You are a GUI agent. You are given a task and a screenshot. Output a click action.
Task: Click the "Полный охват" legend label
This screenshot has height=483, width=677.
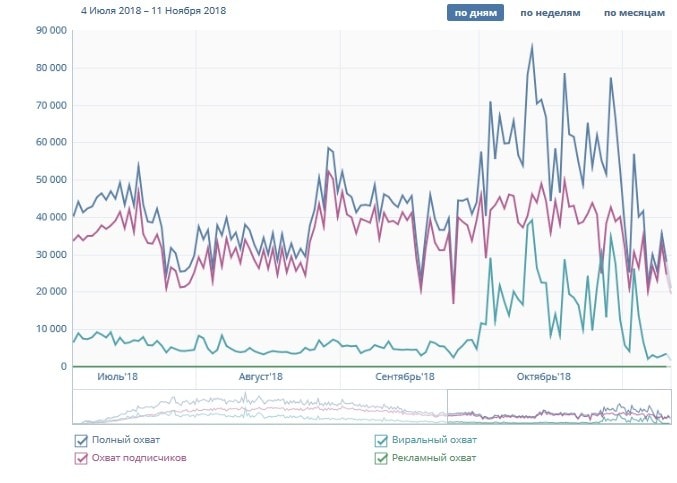coord(125,440)
